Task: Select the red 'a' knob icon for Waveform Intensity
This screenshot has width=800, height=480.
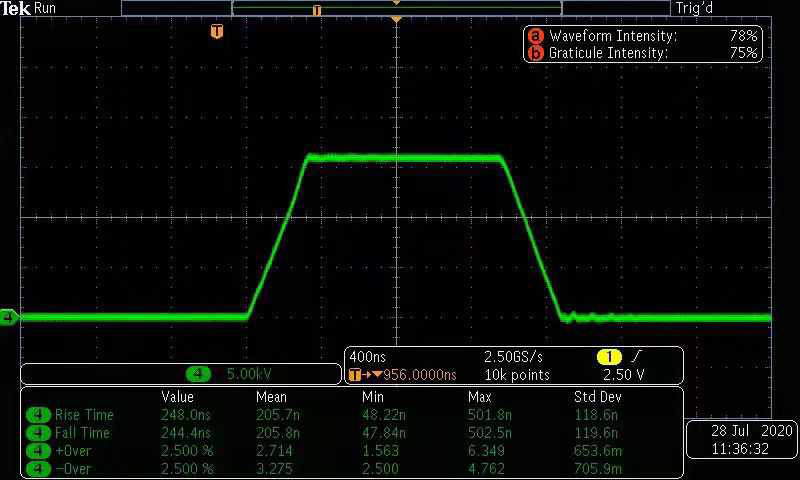Action: (x=535, y=36)
